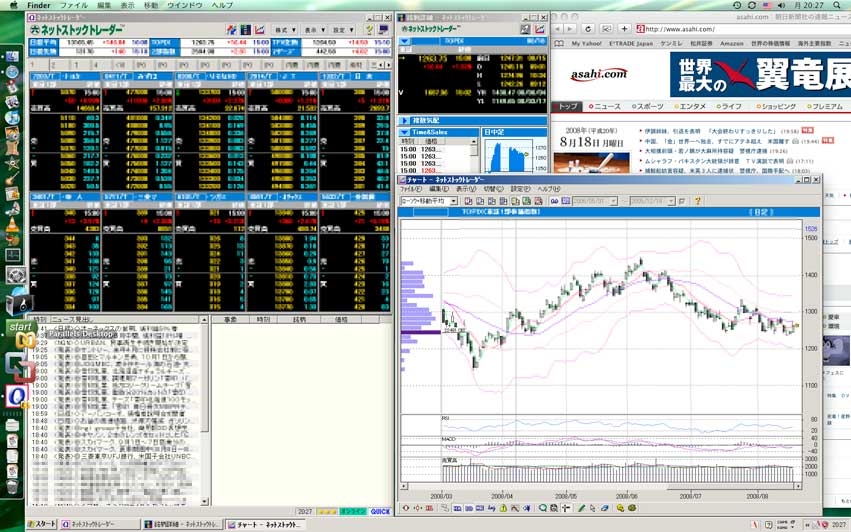851x532 pixels.
Task: Click the yellow question mark help icon in chart window
Action: [x=698, y=201]
